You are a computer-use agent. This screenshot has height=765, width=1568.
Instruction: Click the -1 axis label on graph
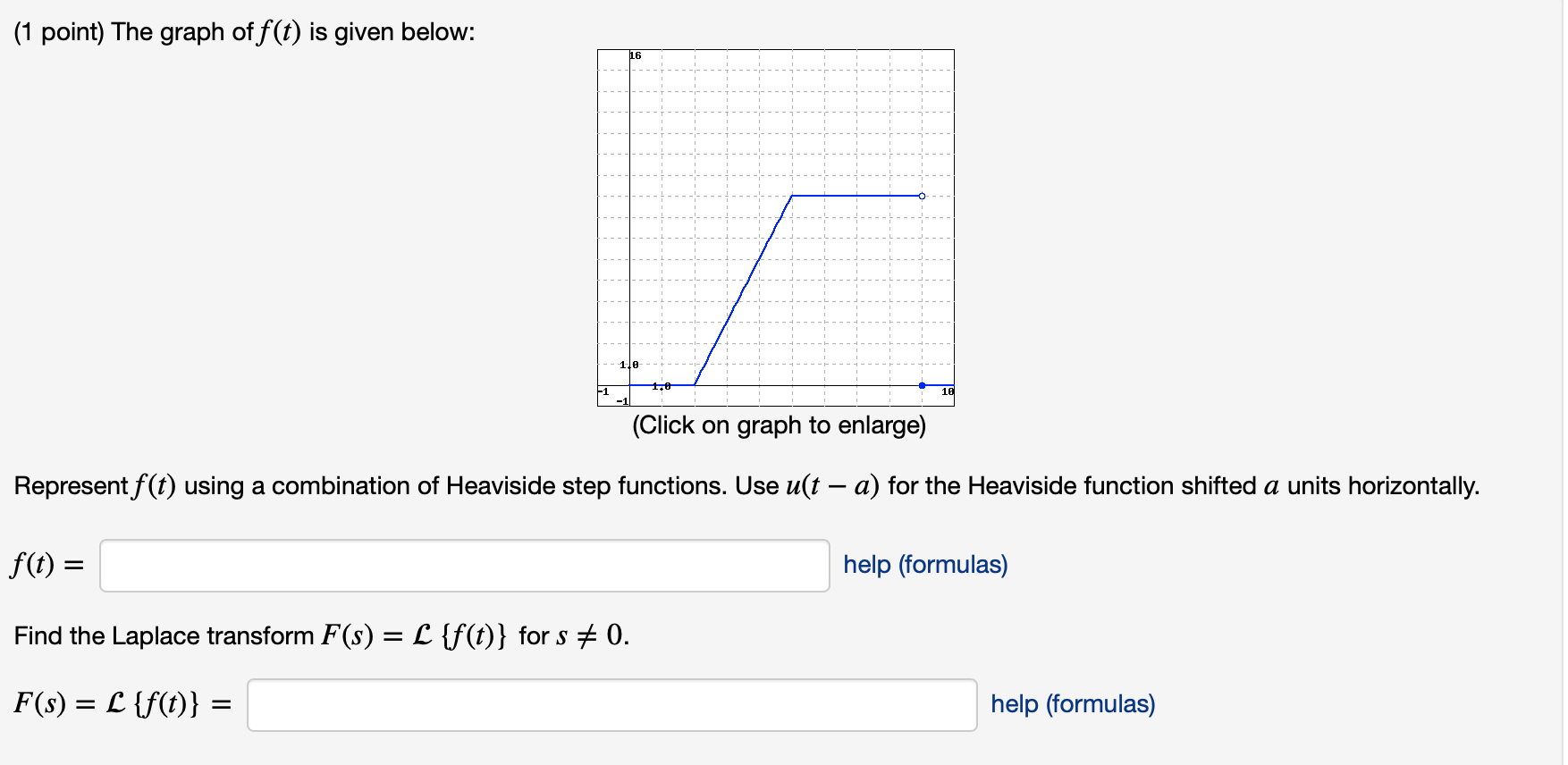pyautogui.click(x=603, y=391)
